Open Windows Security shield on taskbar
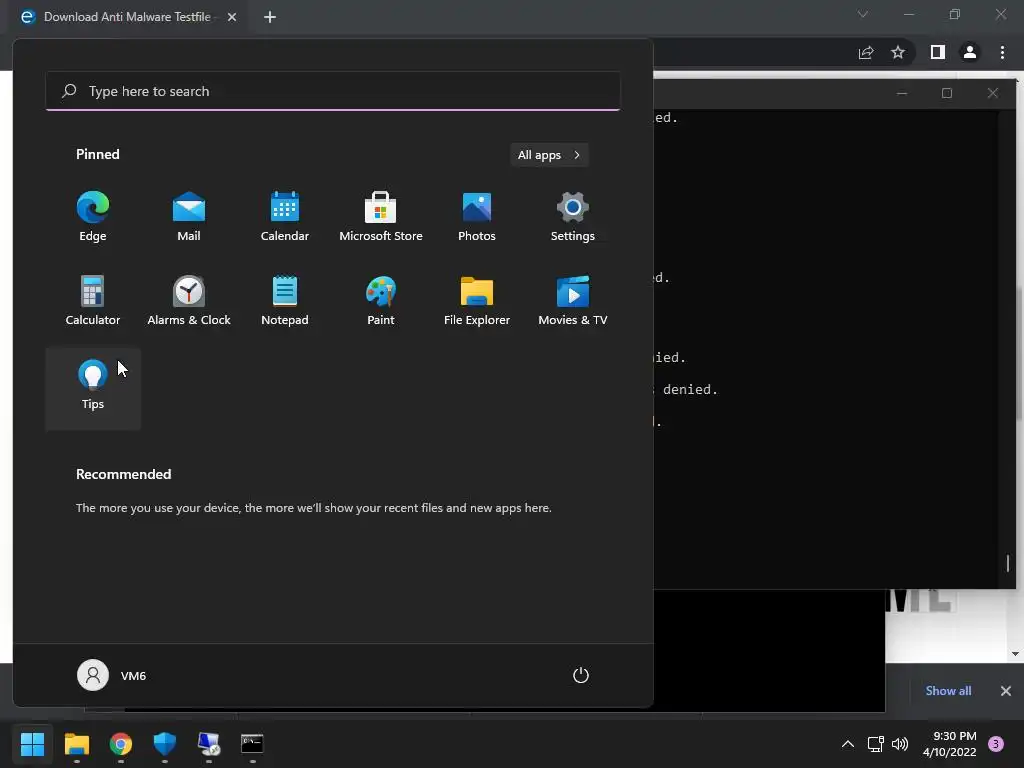Screen dimensions: 1024x768 [165, 744]
